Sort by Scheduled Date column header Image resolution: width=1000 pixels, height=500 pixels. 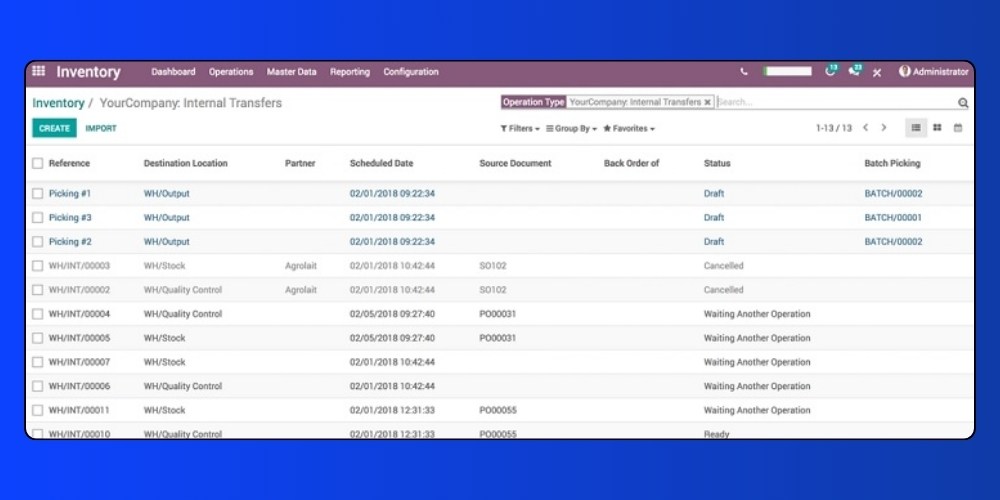coord(381,163)
